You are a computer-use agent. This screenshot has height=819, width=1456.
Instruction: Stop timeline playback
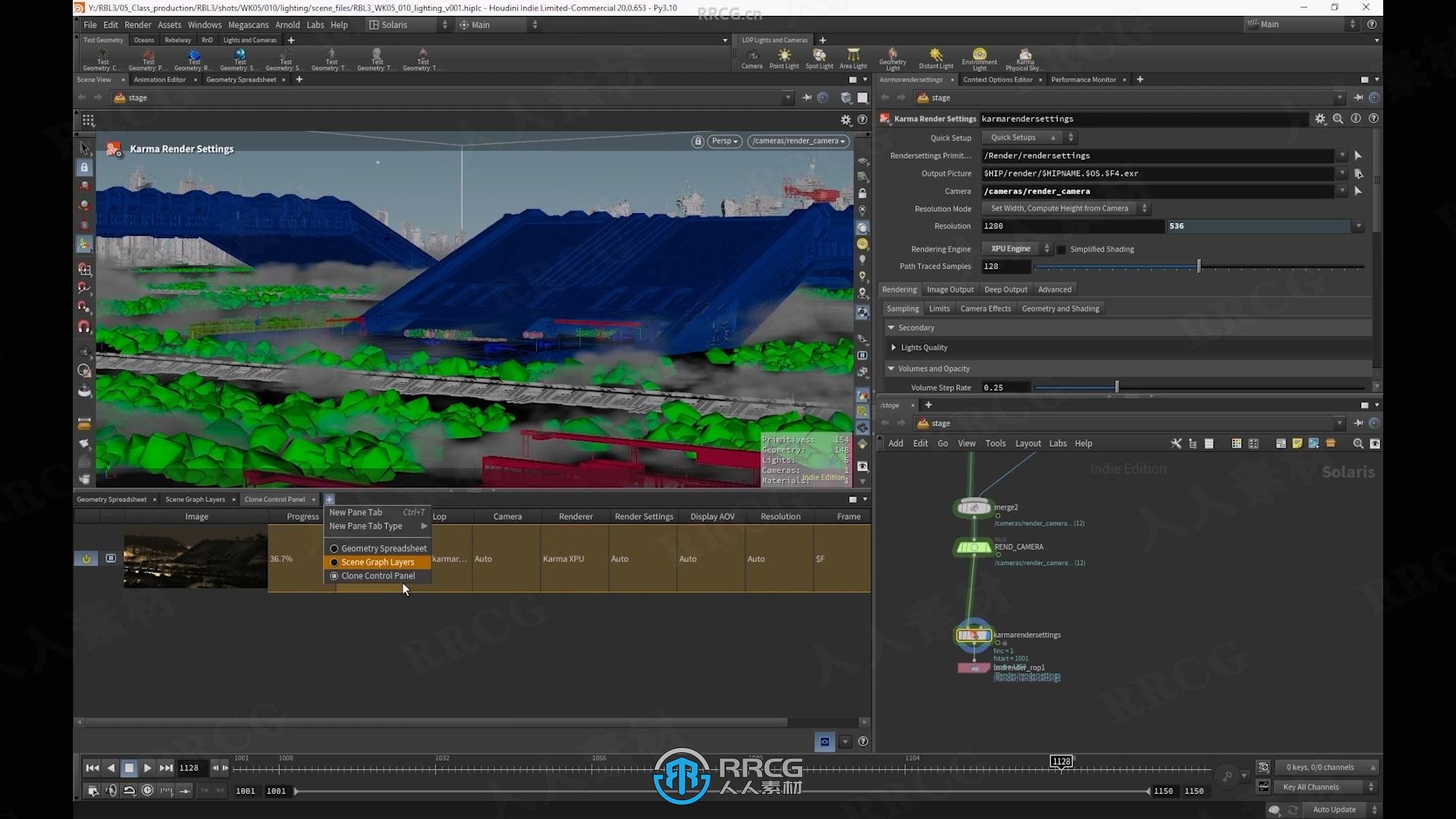(130, 768)
